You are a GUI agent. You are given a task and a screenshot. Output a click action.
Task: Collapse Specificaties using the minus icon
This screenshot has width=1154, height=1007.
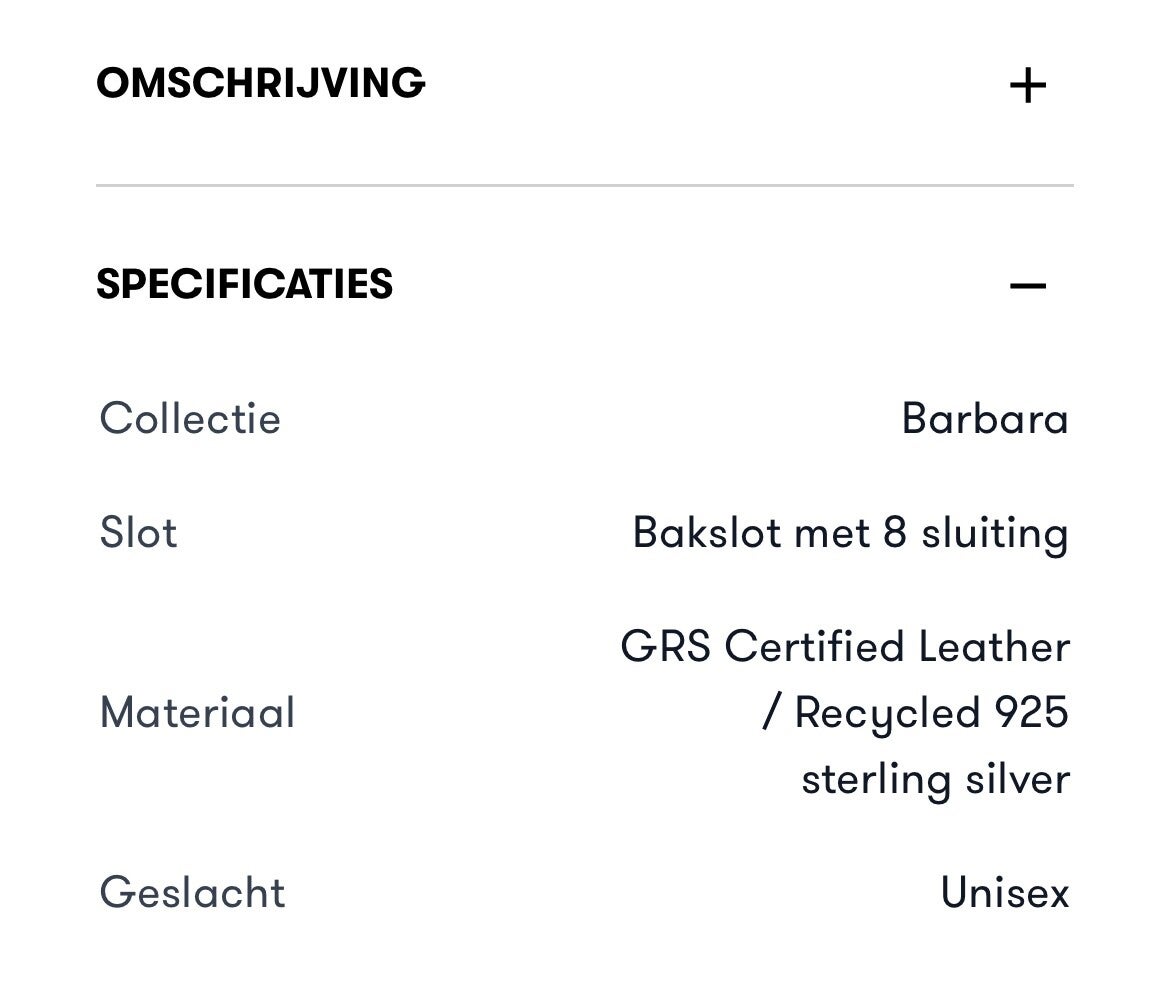point(1027,287)
